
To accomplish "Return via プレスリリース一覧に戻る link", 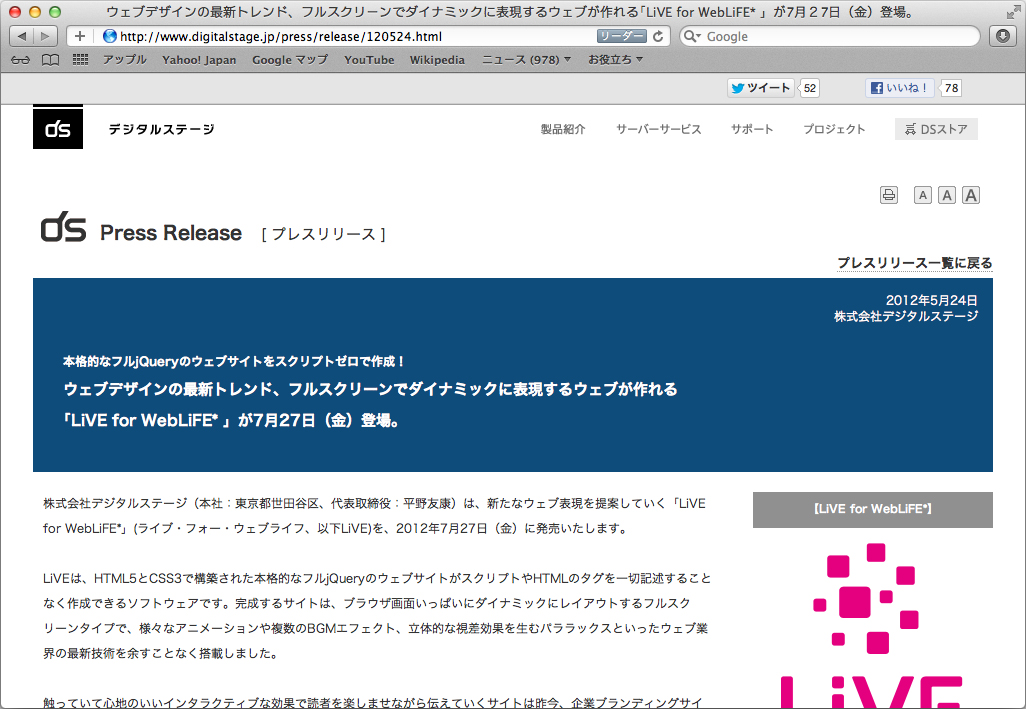I will click(x=915, y=263).
